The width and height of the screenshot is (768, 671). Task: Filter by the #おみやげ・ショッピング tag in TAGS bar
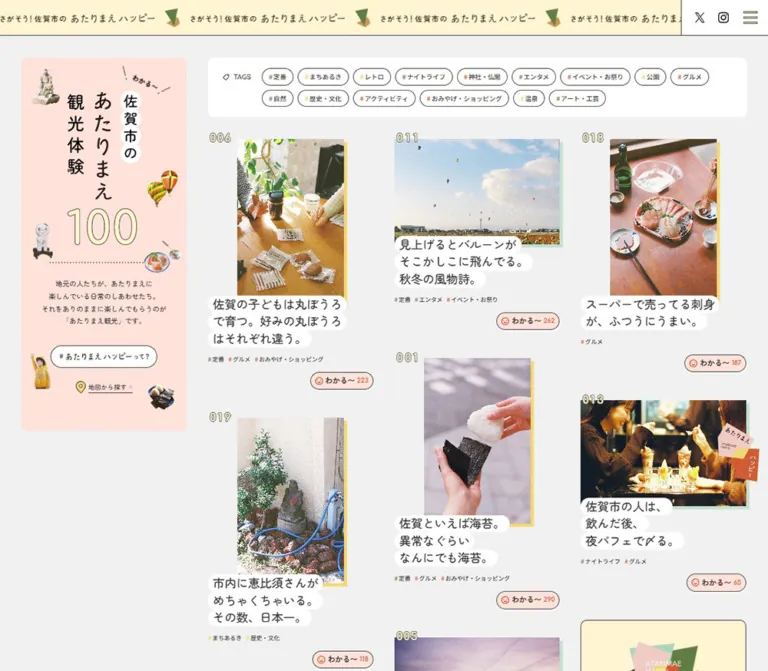pos(464,98)
